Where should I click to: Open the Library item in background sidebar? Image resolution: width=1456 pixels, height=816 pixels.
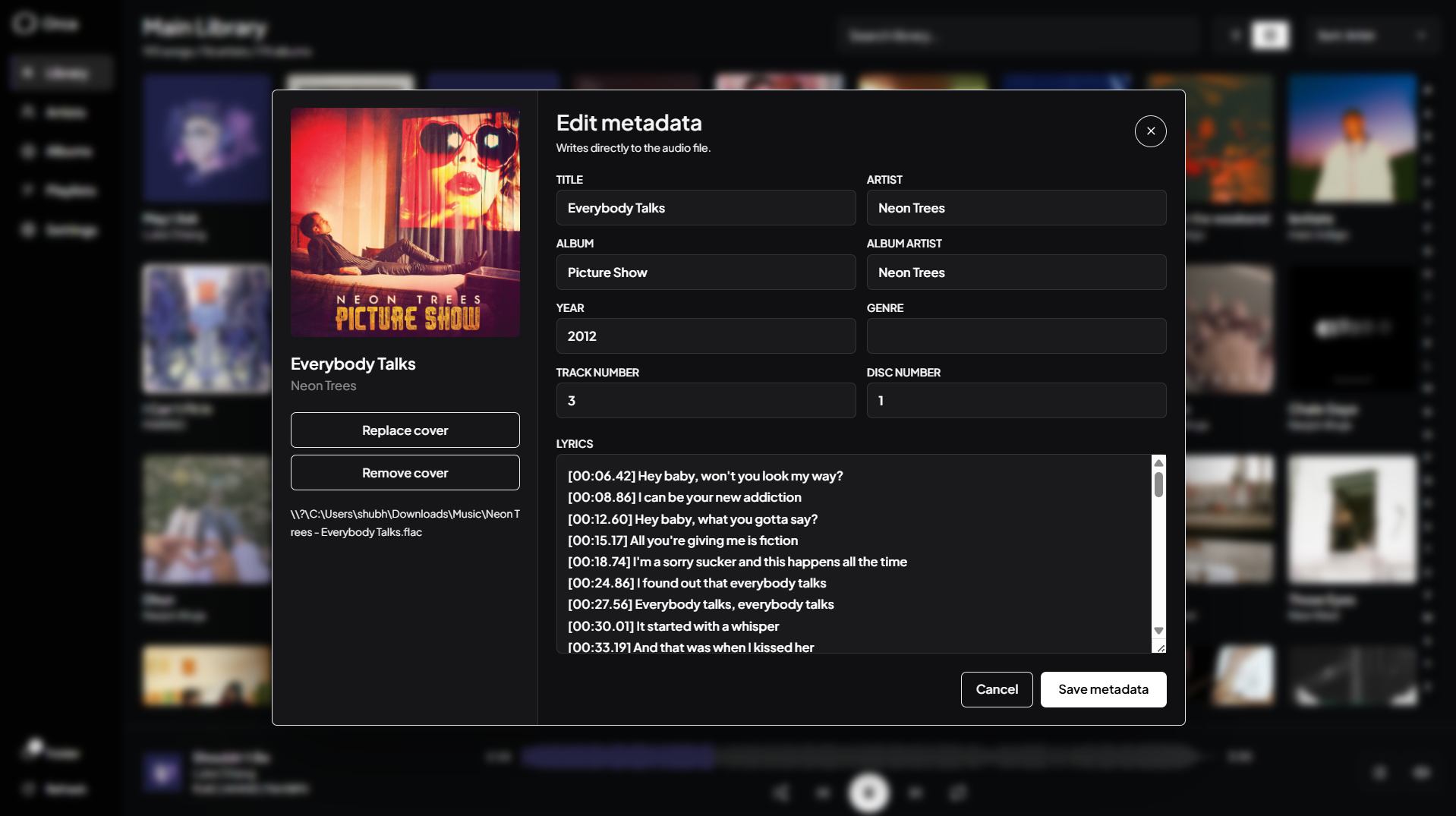[x=62, y=74]
